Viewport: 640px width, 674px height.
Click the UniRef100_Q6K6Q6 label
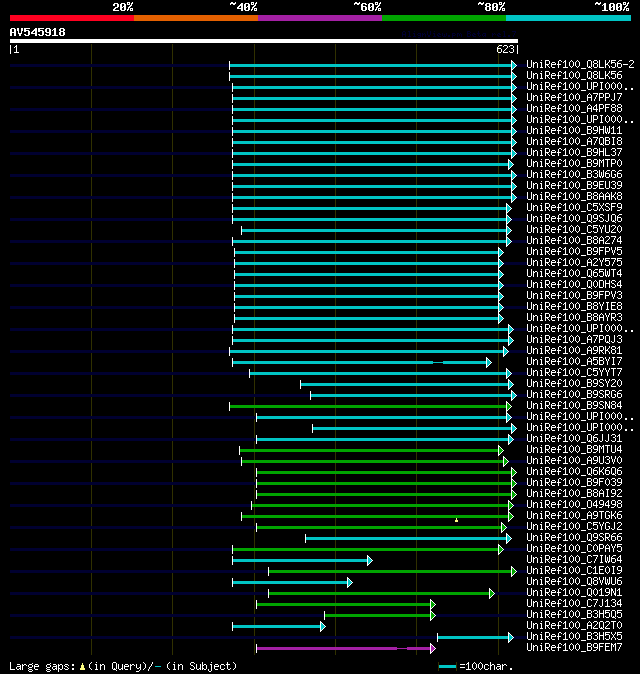(x=574, y=472)
